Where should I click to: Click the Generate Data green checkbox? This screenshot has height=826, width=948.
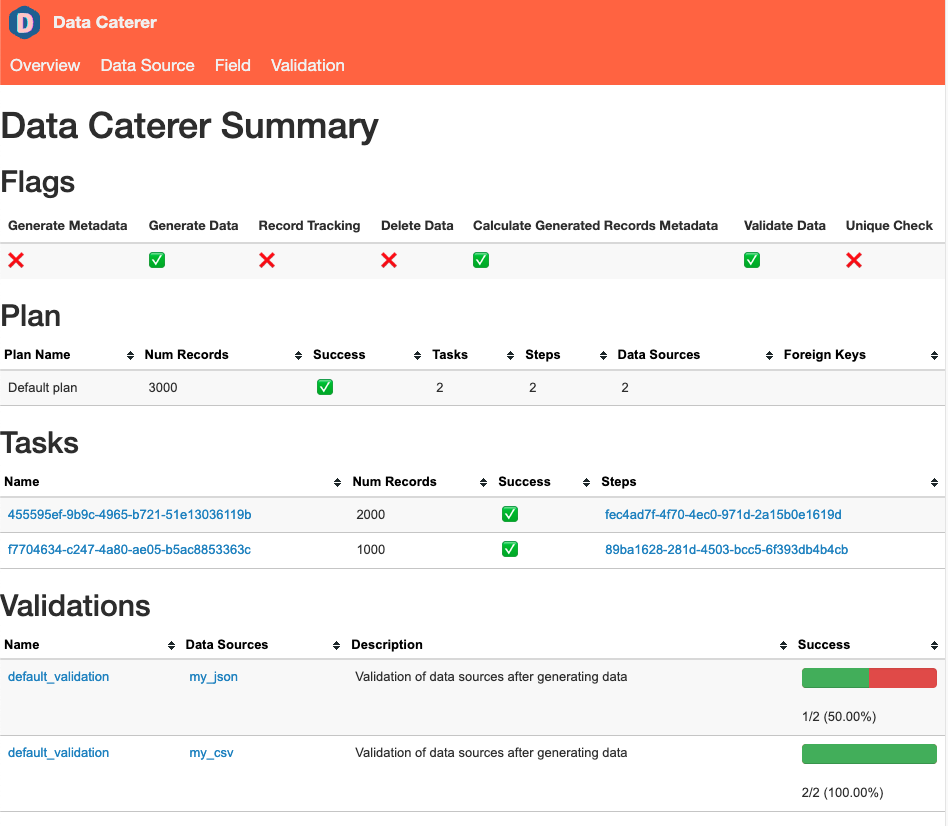click(157, 260)
